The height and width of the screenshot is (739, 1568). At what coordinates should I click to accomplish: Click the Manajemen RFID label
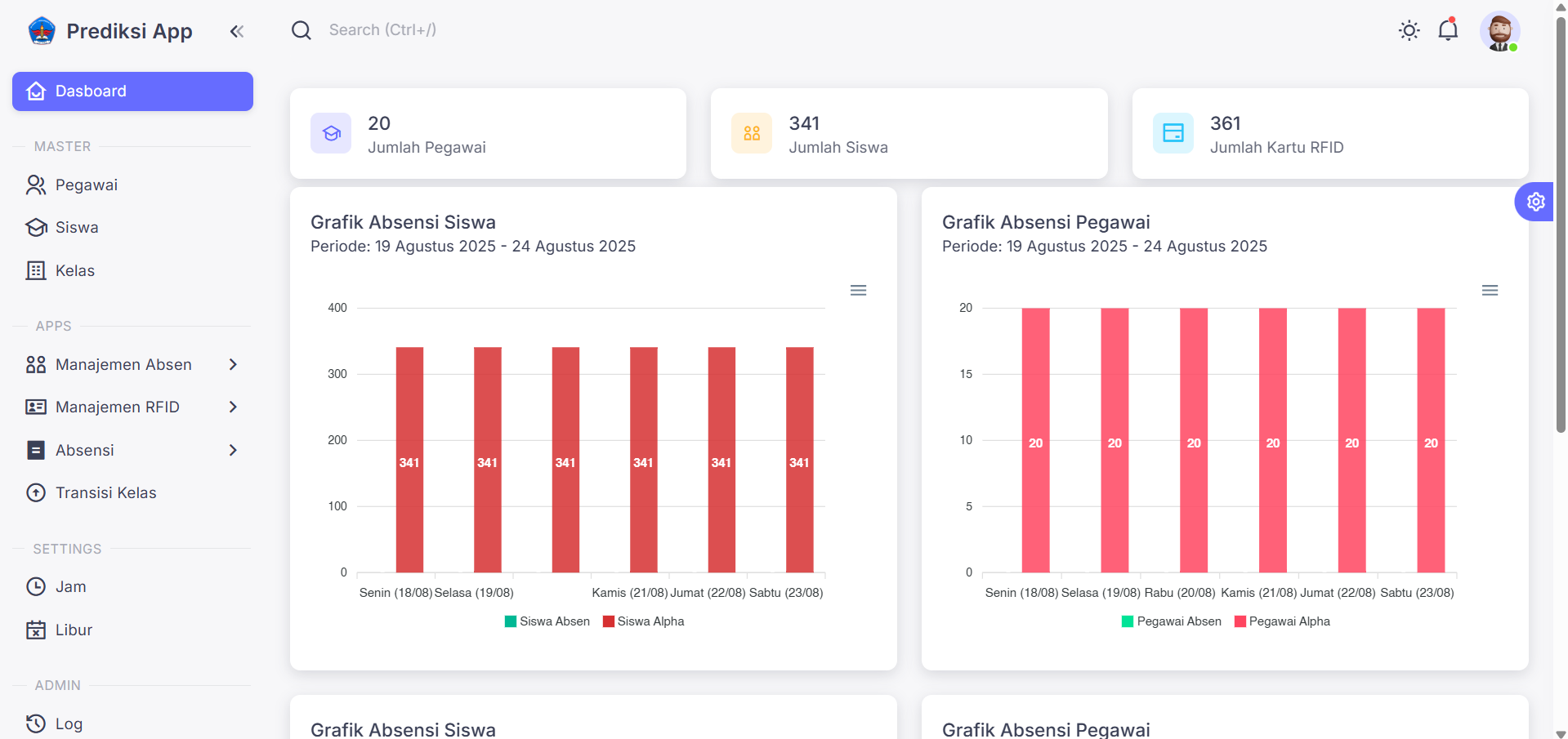118,407
